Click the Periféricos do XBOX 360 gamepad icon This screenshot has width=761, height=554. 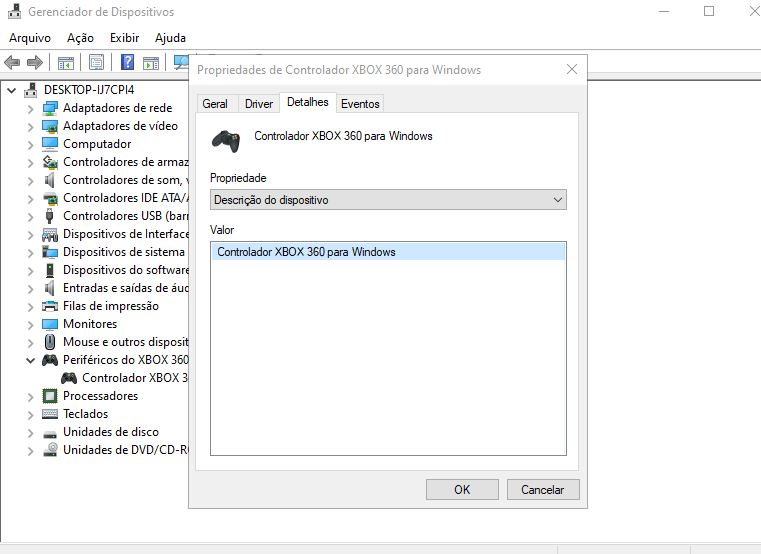50,360
